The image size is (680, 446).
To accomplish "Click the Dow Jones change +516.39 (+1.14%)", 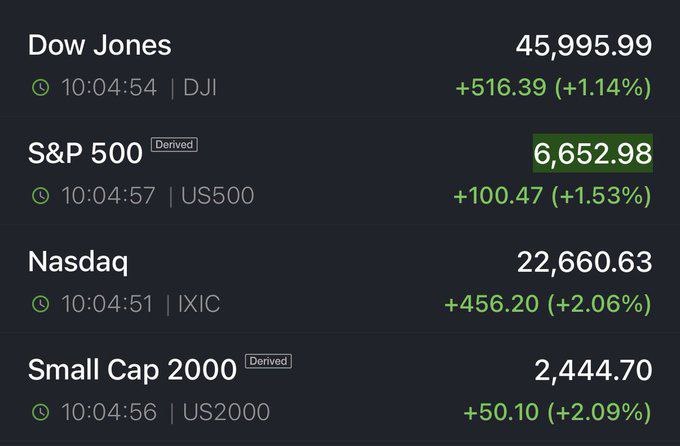I will click(553, 88).
